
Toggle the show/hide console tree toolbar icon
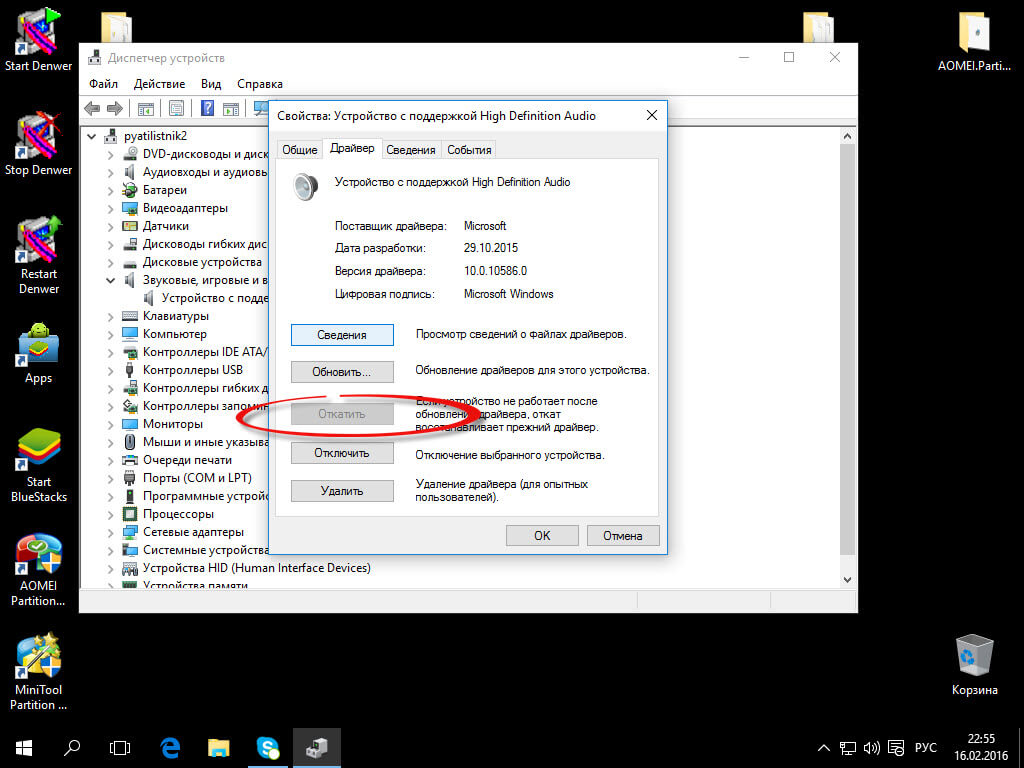click(x=145, y=108)
